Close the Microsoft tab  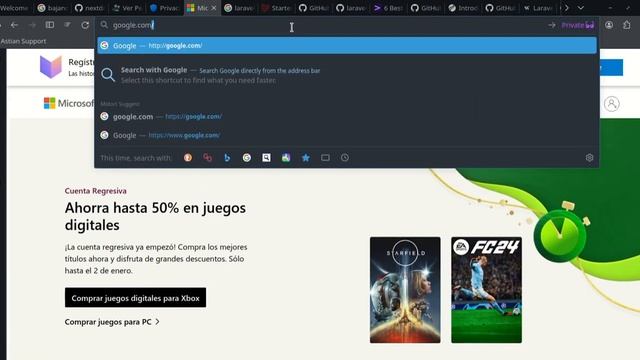pos(214,8)
